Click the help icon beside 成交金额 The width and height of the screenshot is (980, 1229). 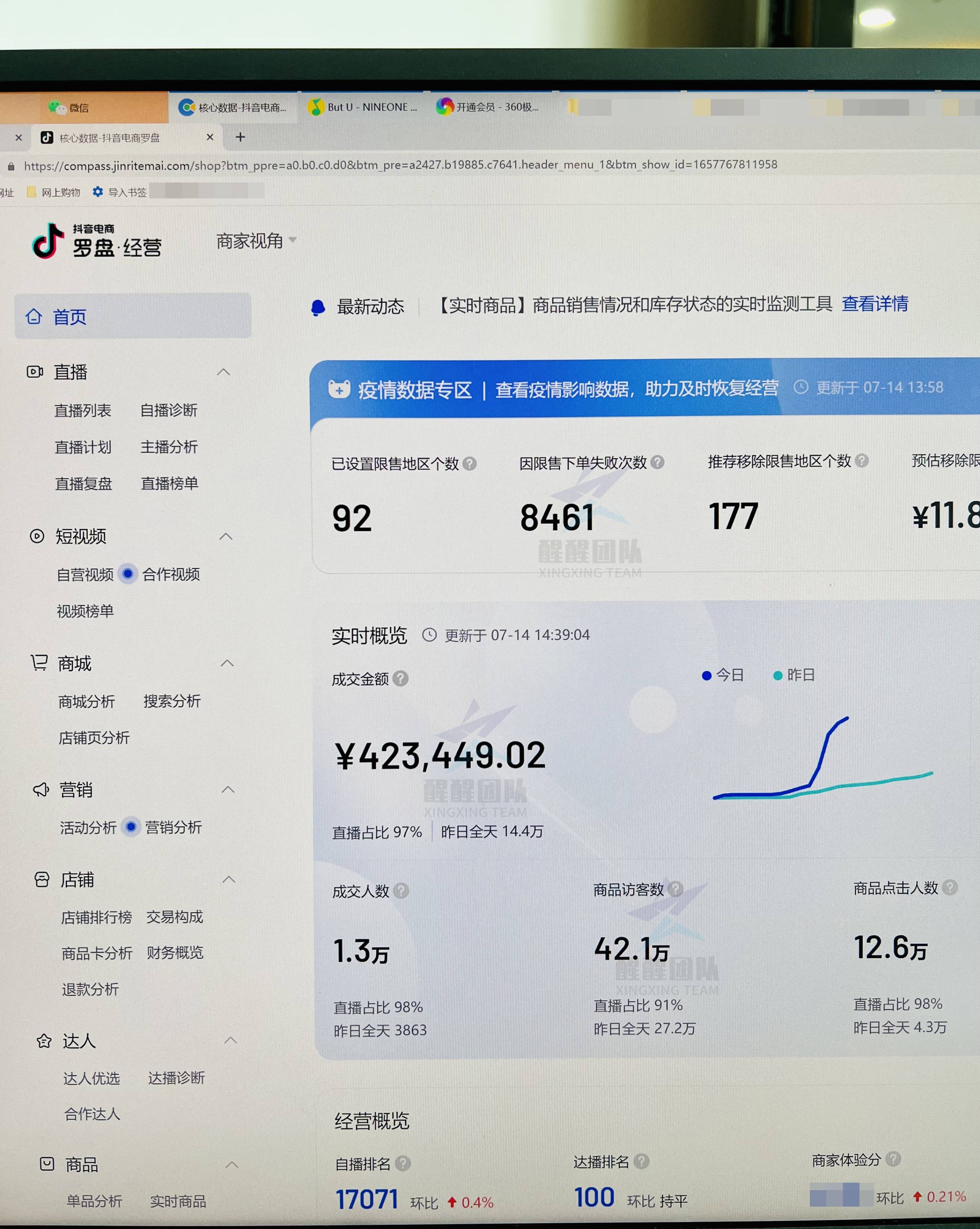pos(400,678)
